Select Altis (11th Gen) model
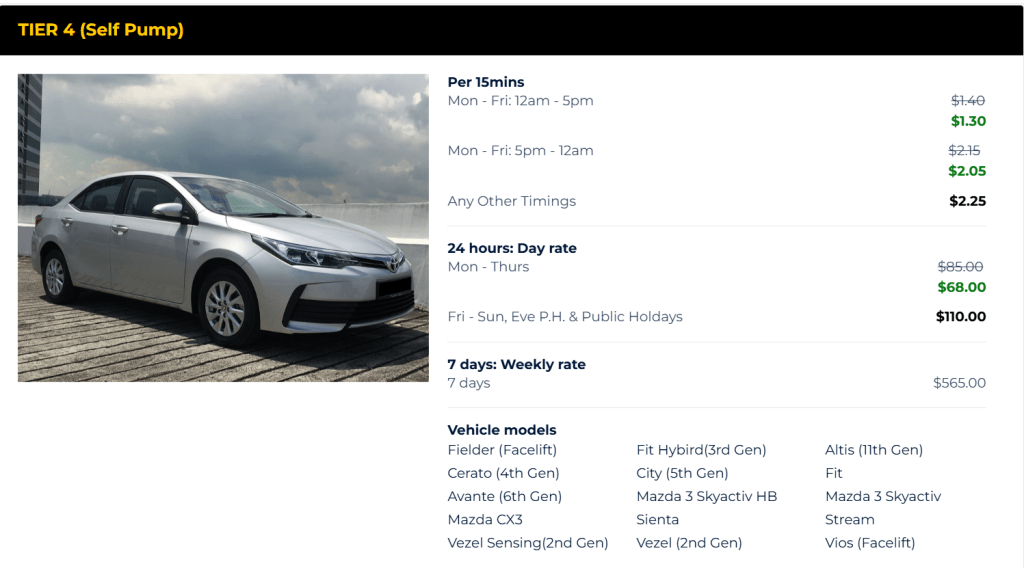The height and width of the screenshot is (568, 1024). 873,450
